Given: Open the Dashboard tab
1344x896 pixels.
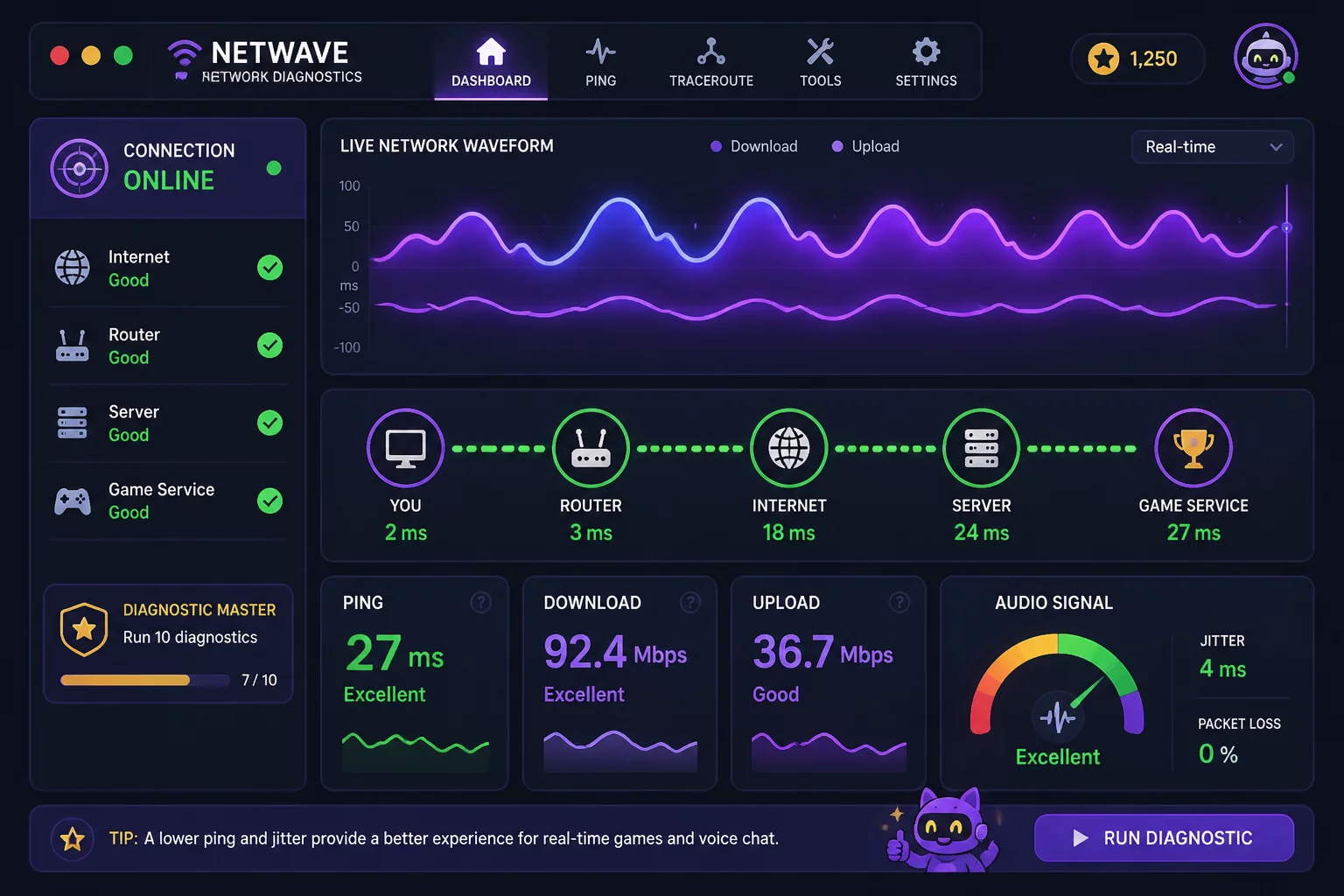Looking at the screenshot, I should (491, 62).
